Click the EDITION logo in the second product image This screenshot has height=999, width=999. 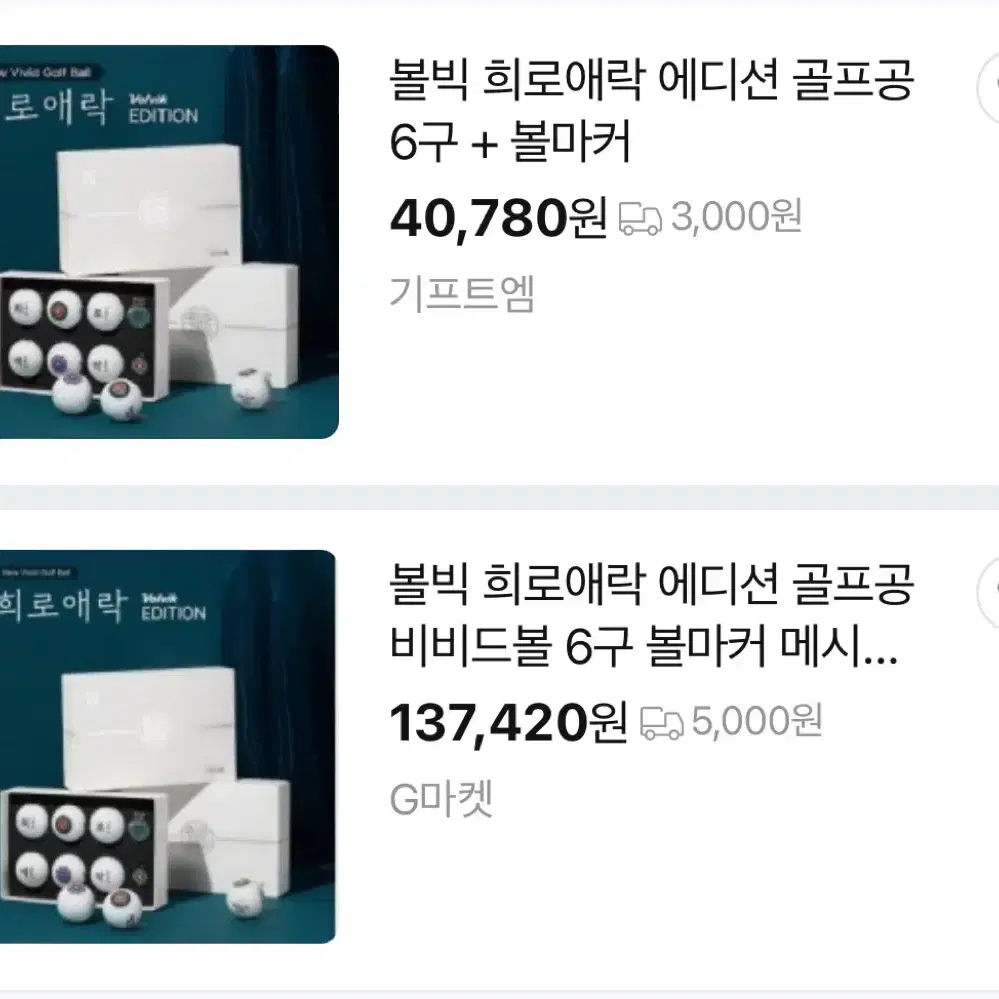point(173,608)
